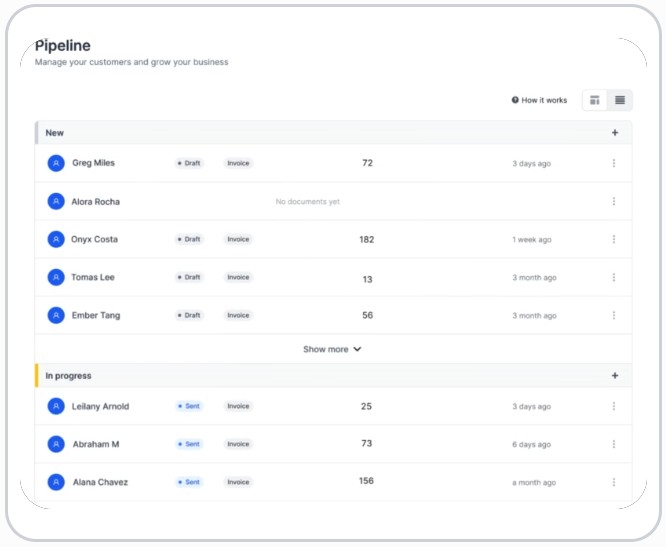
Task: Open three-dot menu for Onyx Costa
Action: (x=613, y=239)
